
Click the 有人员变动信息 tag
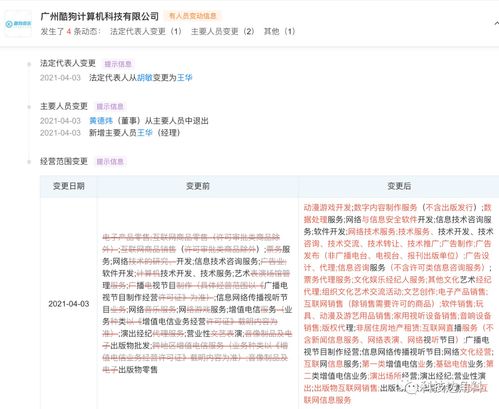tap(192, 16)
